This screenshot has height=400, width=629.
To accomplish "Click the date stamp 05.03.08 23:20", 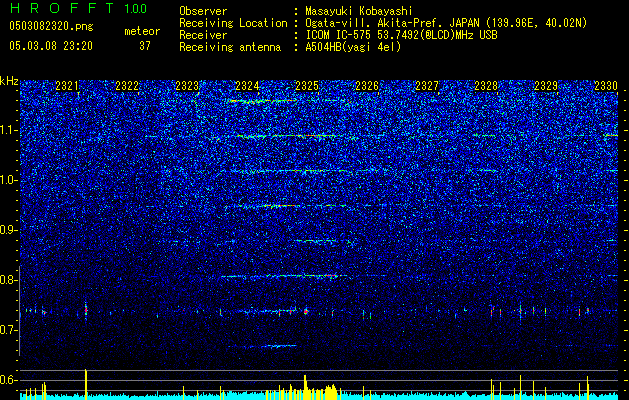I will click(51, 46).
